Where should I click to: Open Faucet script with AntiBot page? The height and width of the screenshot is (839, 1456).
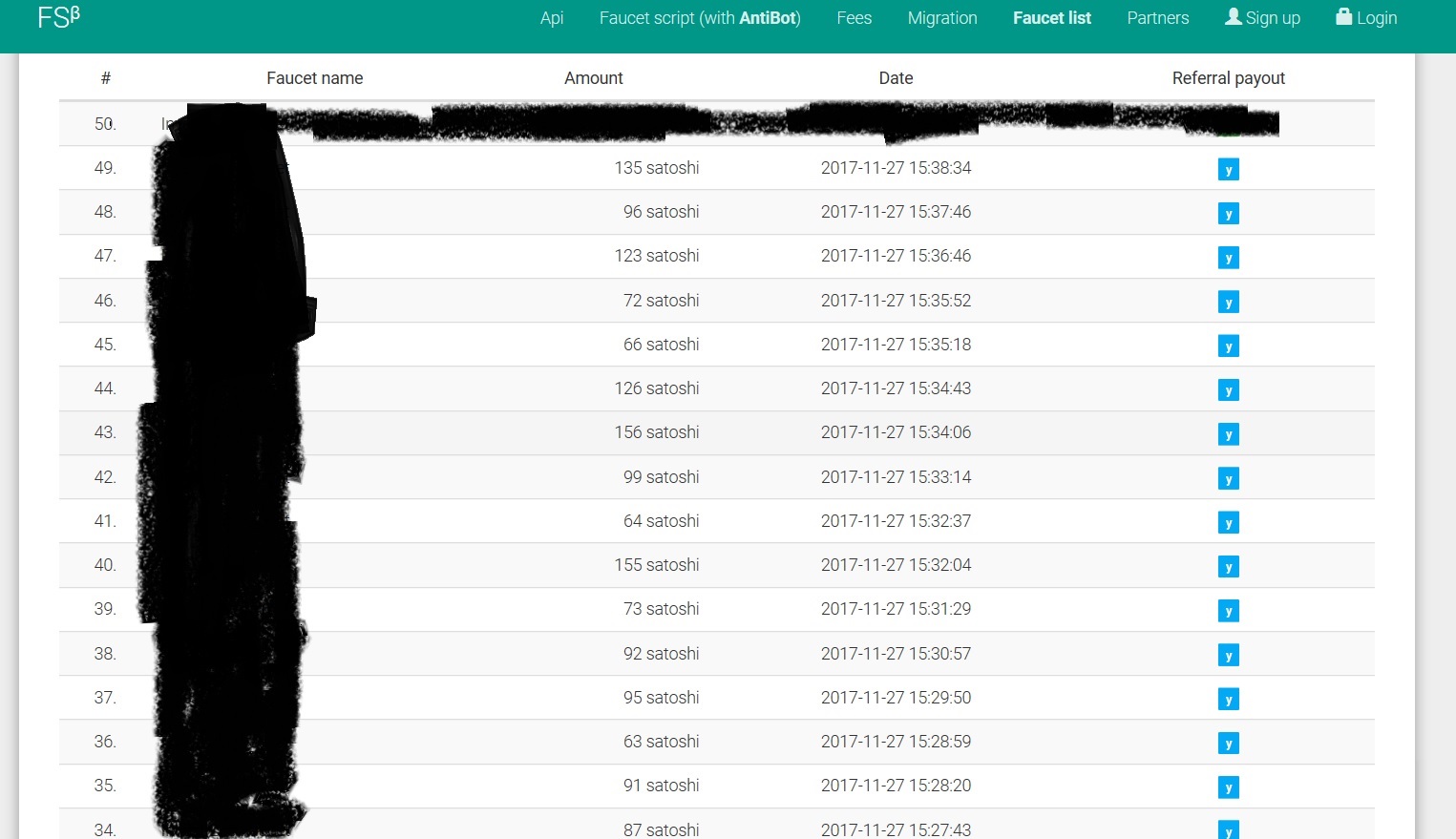coord(700,18)
